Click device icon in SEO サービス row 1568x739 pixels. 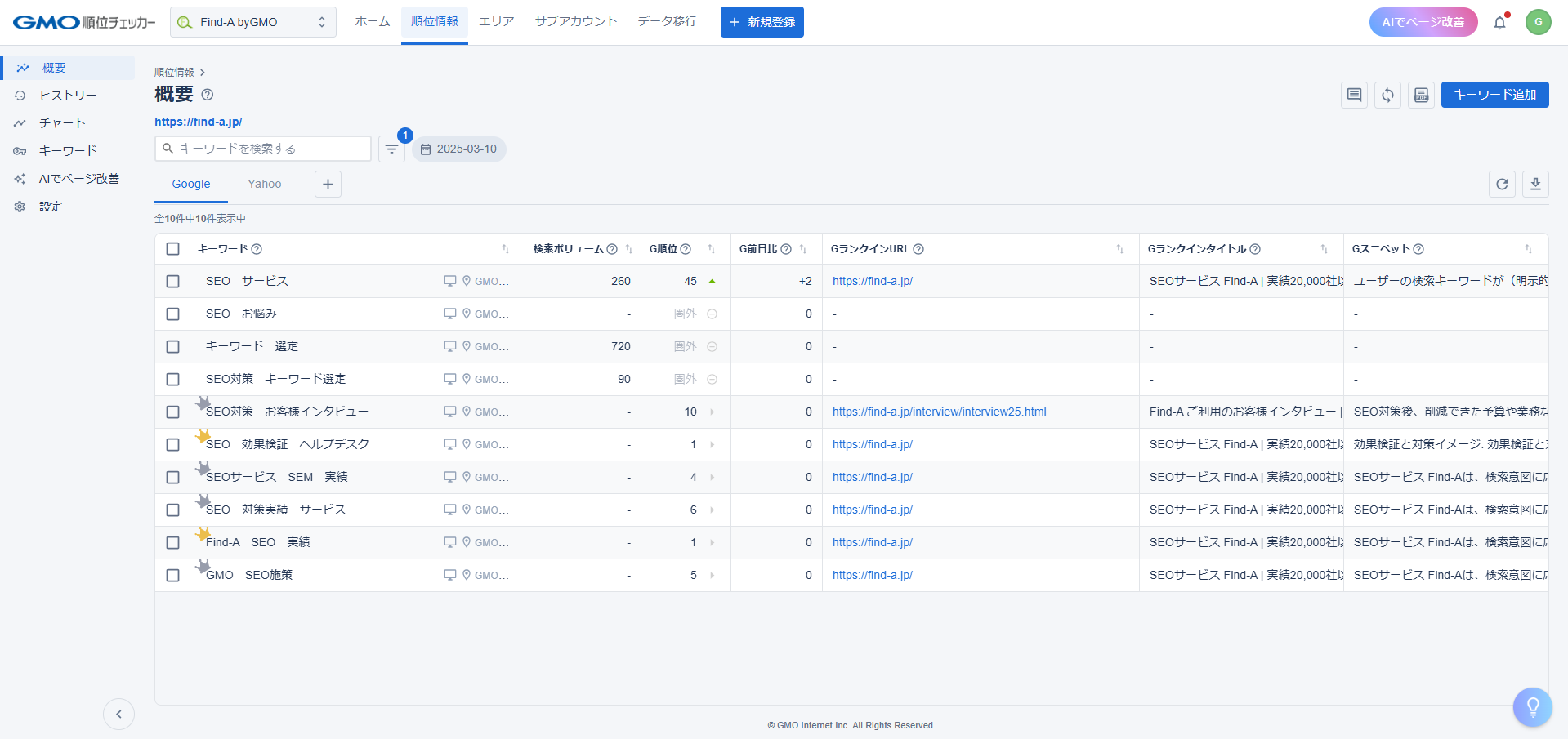[449, 281]
